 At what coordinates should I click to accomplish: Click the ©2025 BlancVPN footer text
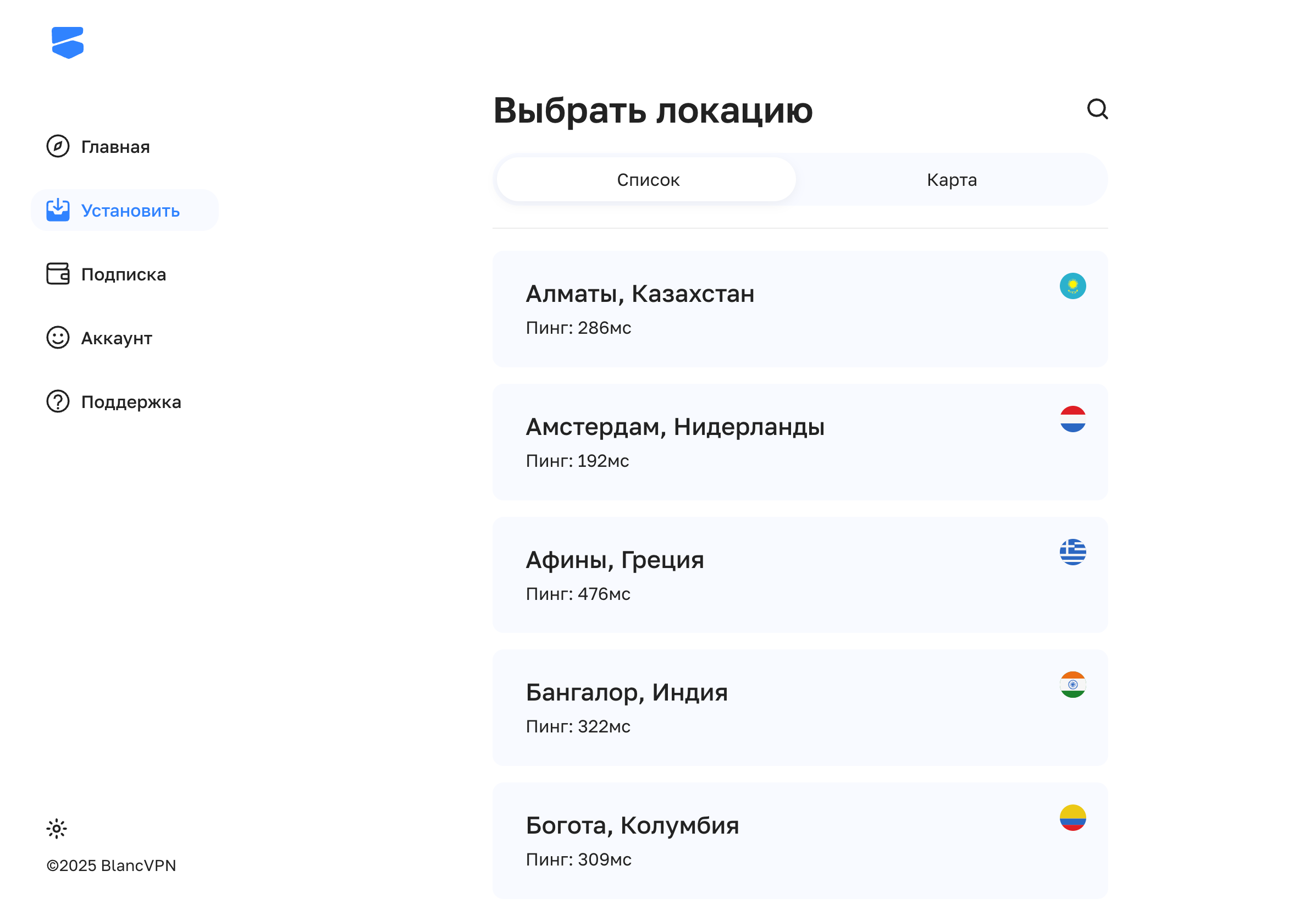pyautogui.click(x=111, y=866)
